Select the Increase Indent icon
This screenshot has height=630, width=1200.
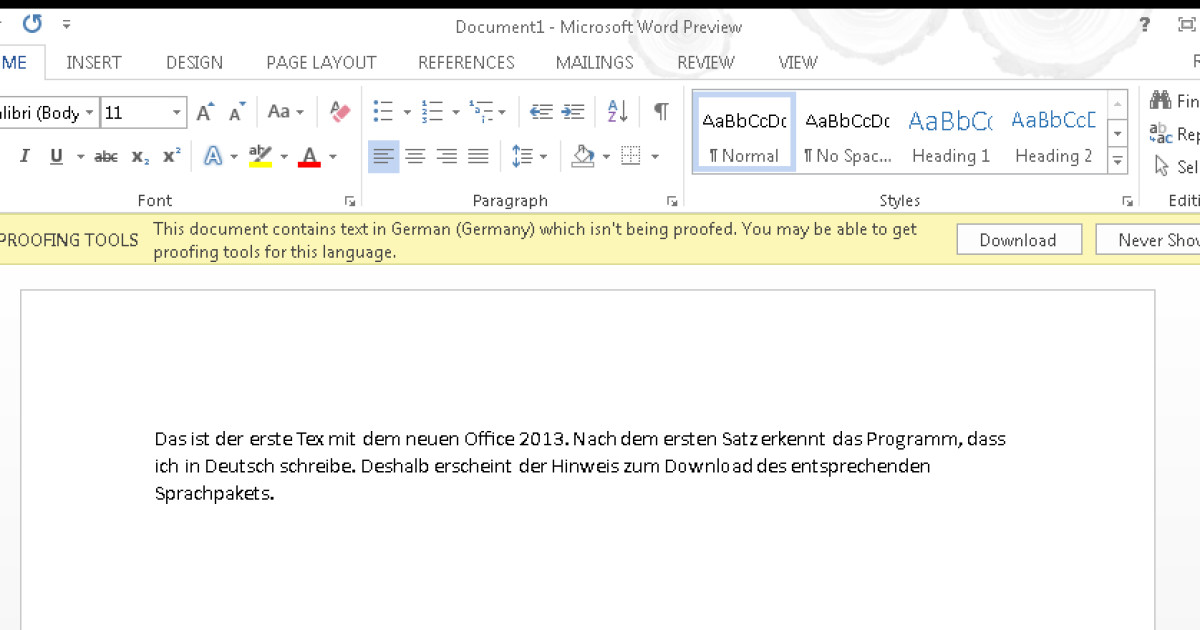[572, 111]
